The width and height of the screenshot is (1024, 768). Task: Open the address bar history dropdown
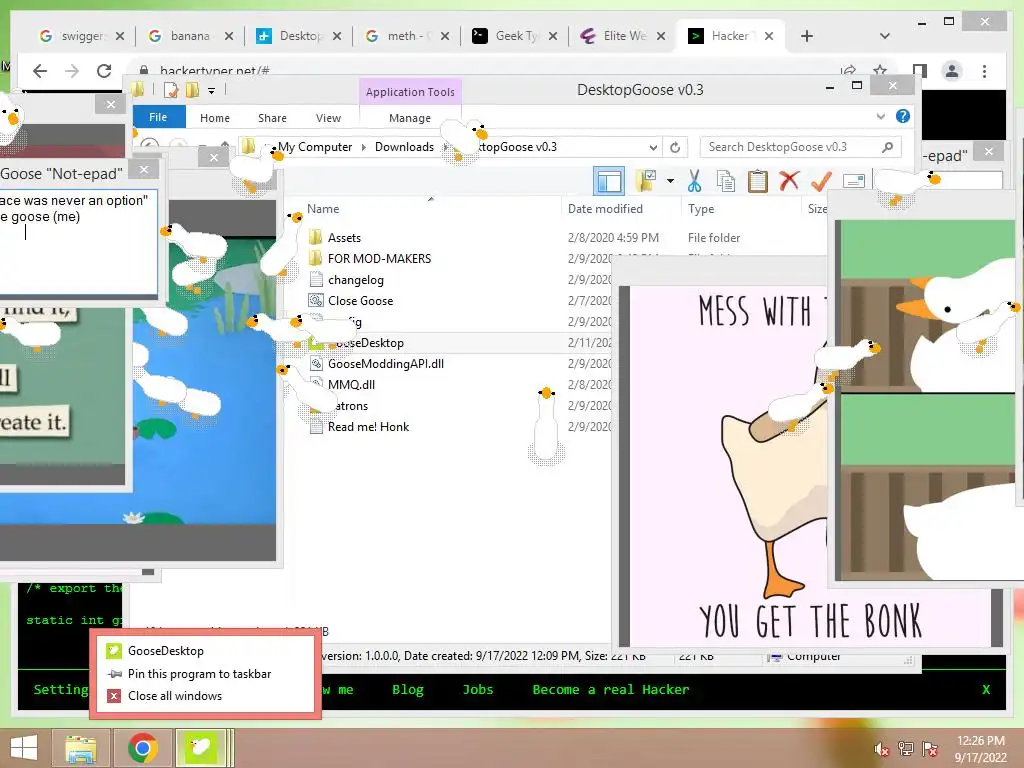tap(653, 148)
